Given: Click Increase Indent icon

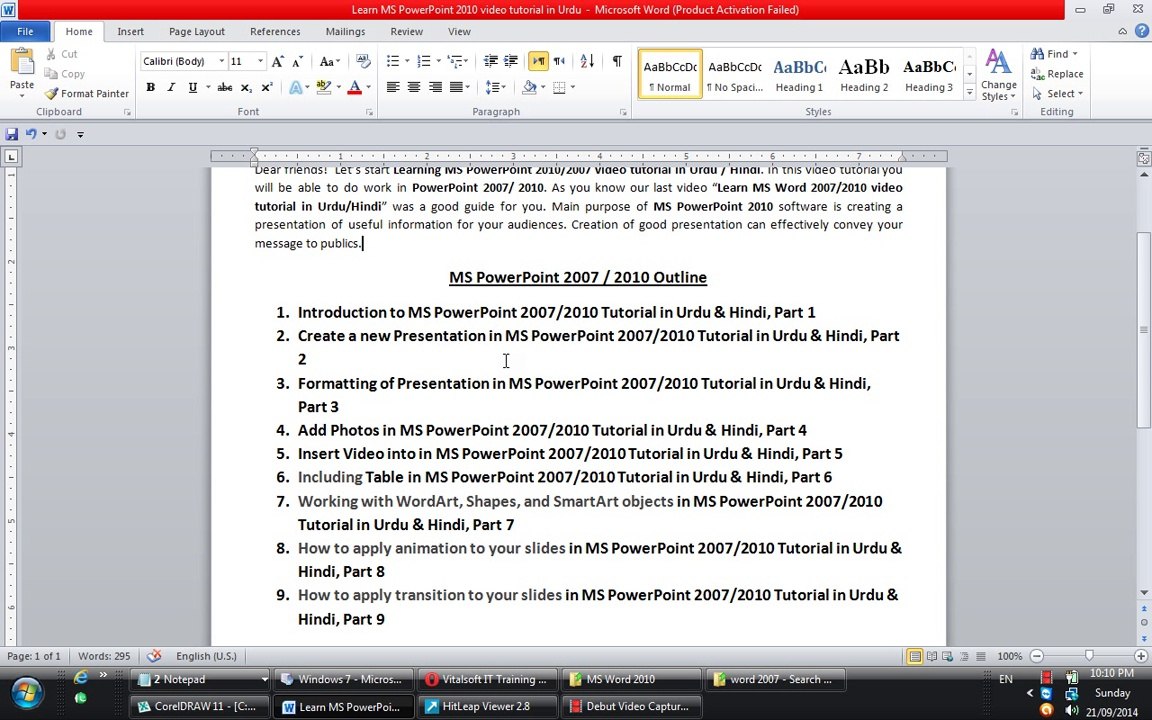Looking at the screenshot, I should coord(511,61).
